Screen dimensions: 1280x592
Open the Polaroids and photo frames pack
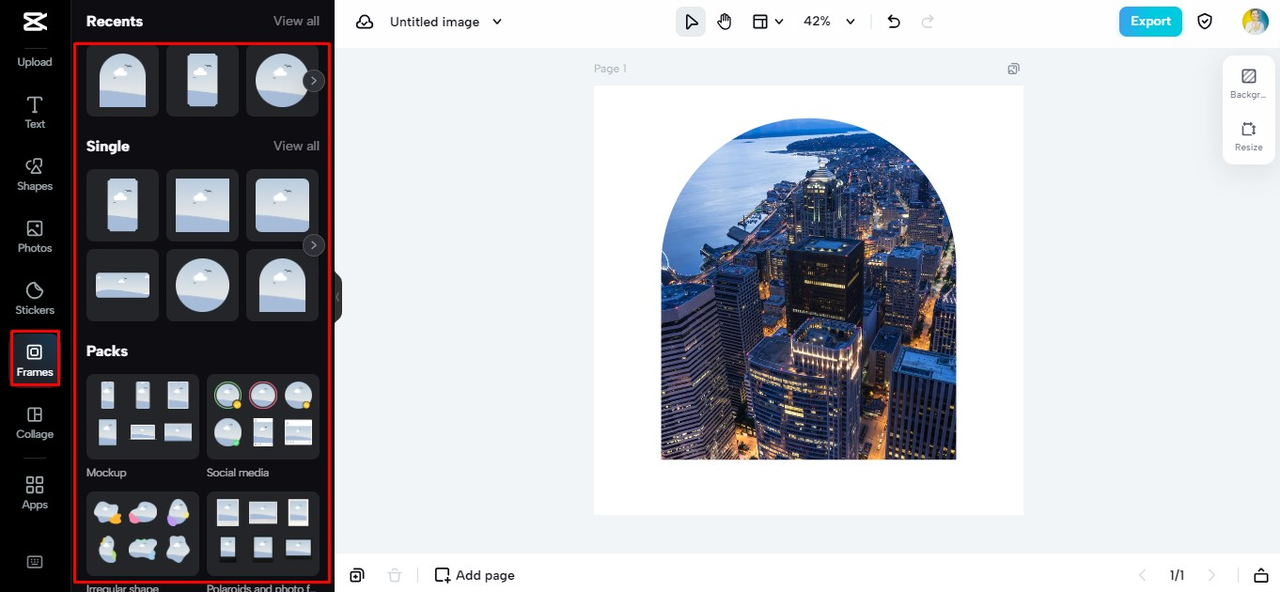[263, 533]
